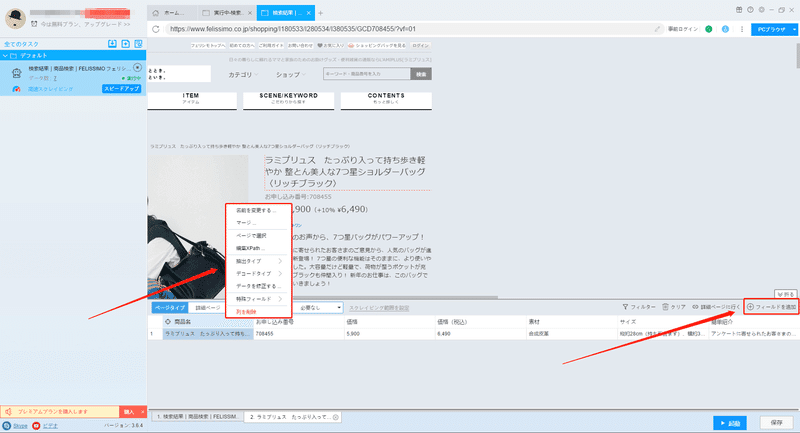Click the vertical scrollbar on right
This screenshot has width=800, height=433.
click(796, 56)
